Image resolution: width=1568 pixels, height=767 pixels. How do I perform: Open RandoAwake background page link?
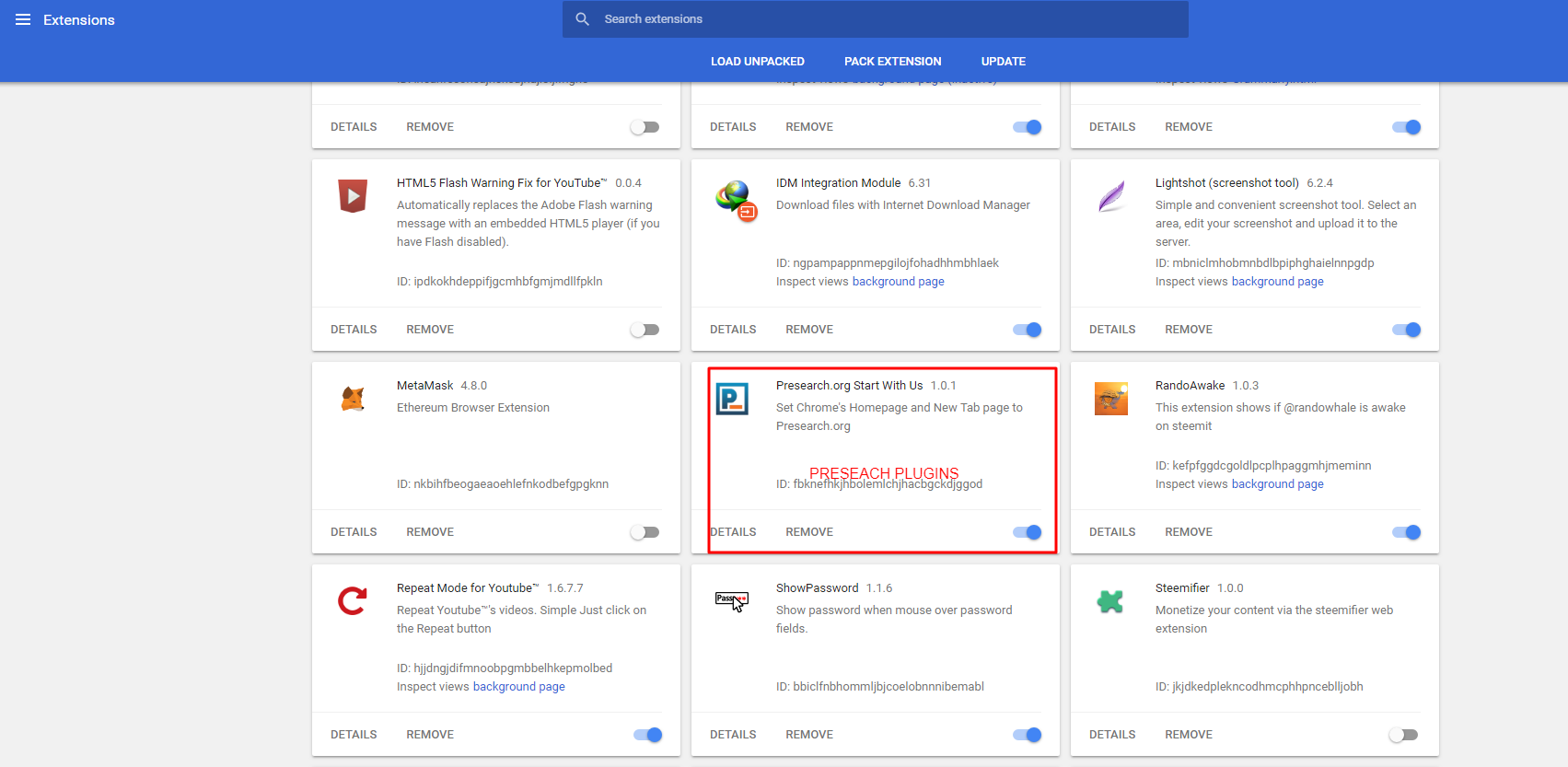1278,484
